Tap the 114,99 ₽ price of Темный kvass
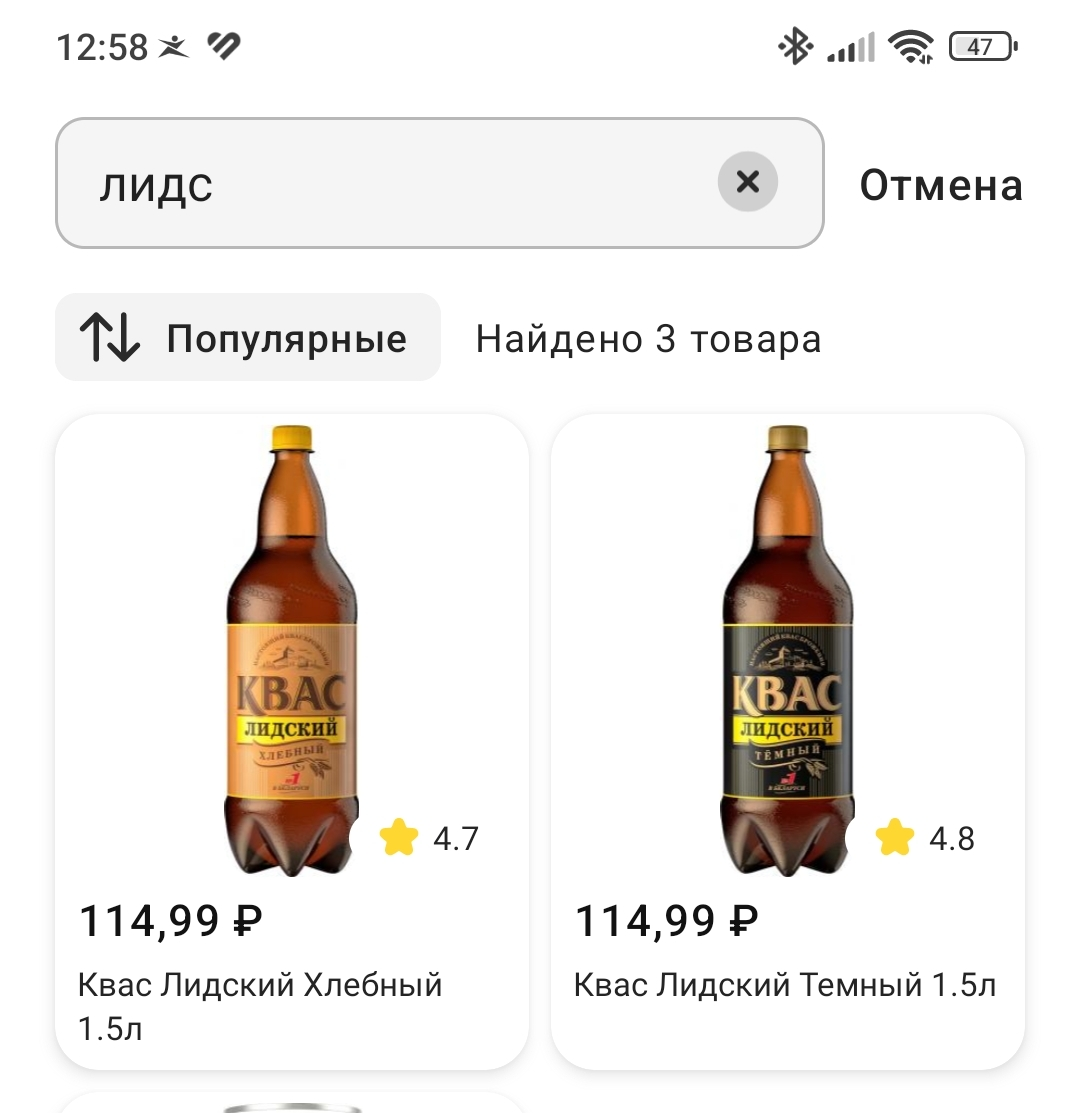The width and height of the screenshot is (1080, 1113). tap(666, 921)
